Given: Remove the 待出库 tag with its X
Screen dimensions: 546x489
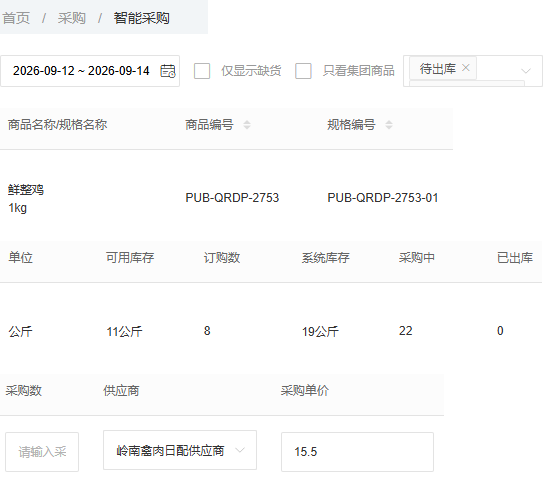Looking at the screenshot, I should point(466,68).
